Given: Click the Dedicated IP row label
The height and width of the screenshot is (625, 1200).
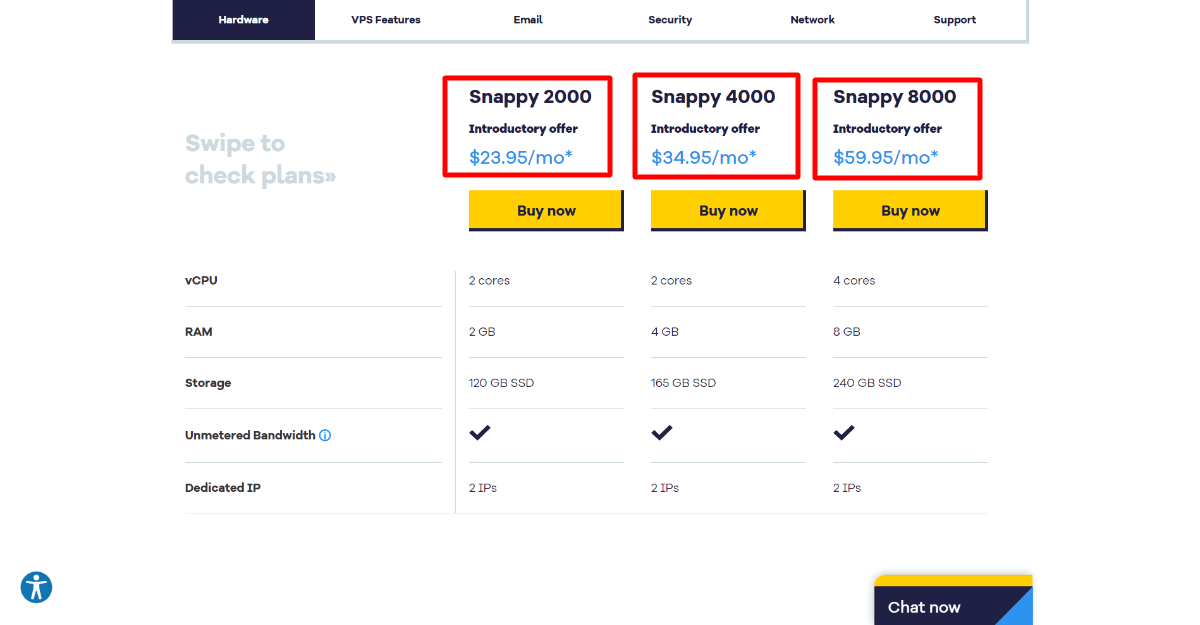Looking at the screenshot, I should (x=222, y=487).
